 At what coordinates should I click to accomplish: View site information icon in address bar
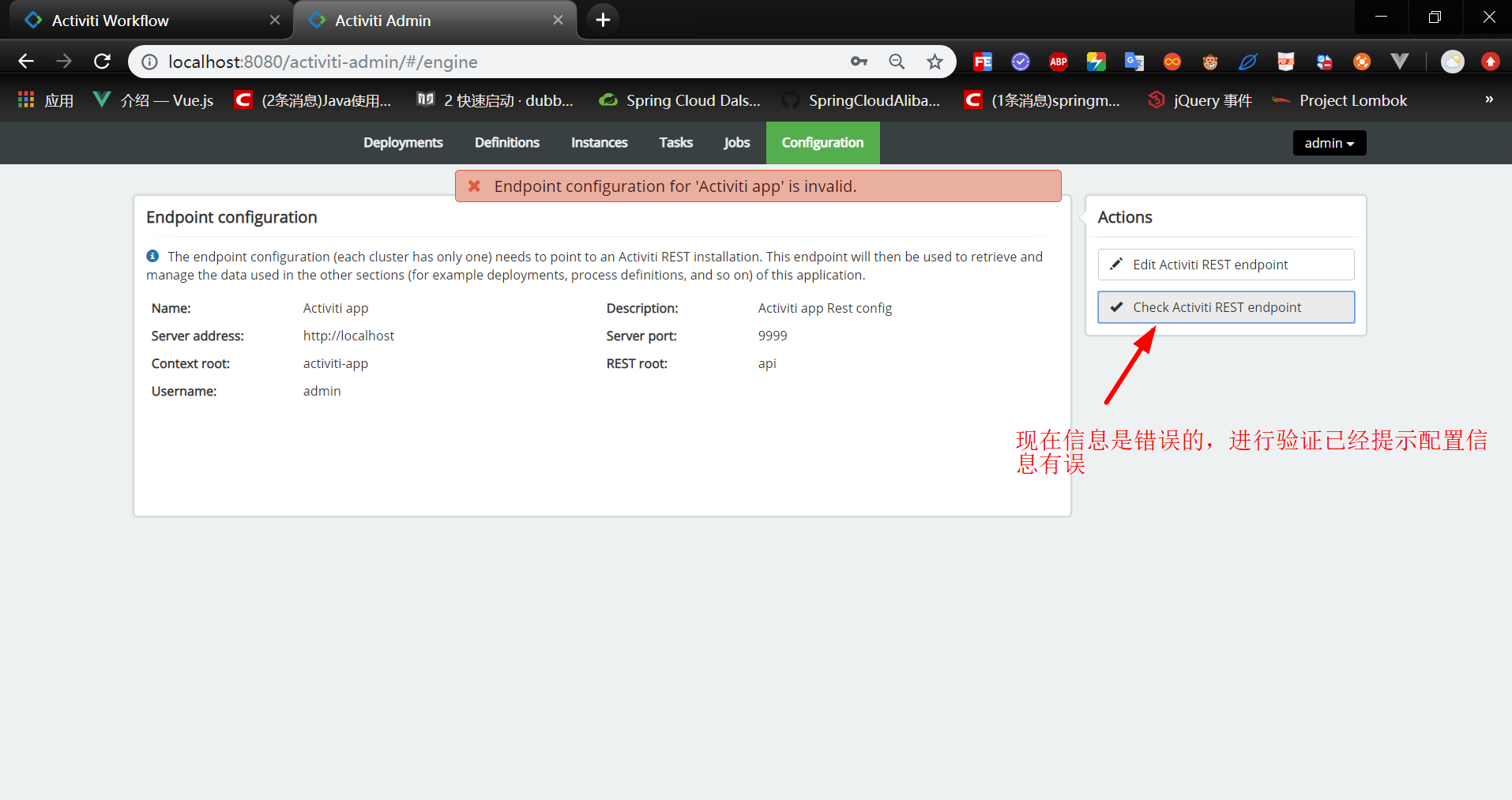[149, 62]
